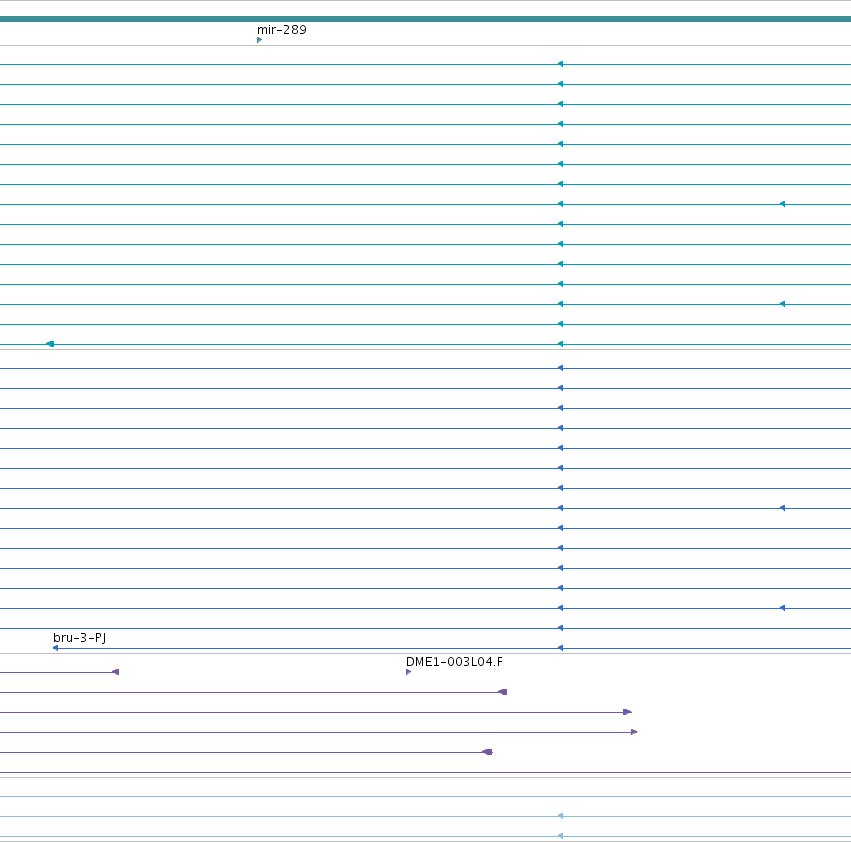Select the lowest purple left-pointing block arrowhead

487,752
